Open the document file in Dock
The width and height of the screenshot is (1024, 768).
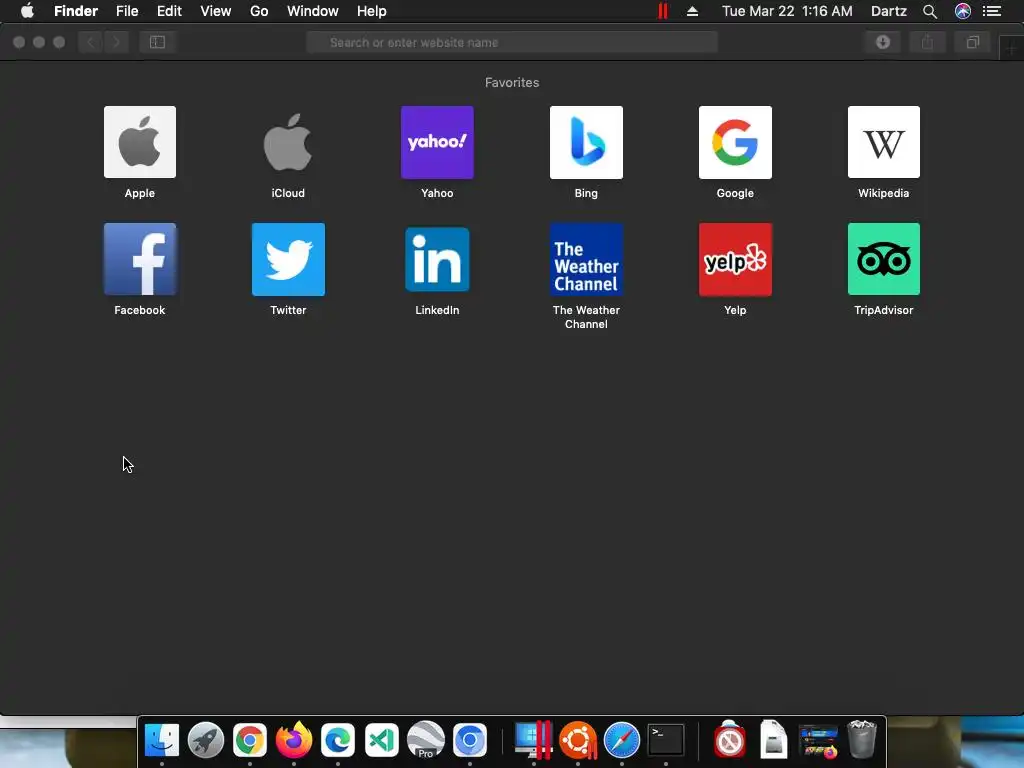773,740
